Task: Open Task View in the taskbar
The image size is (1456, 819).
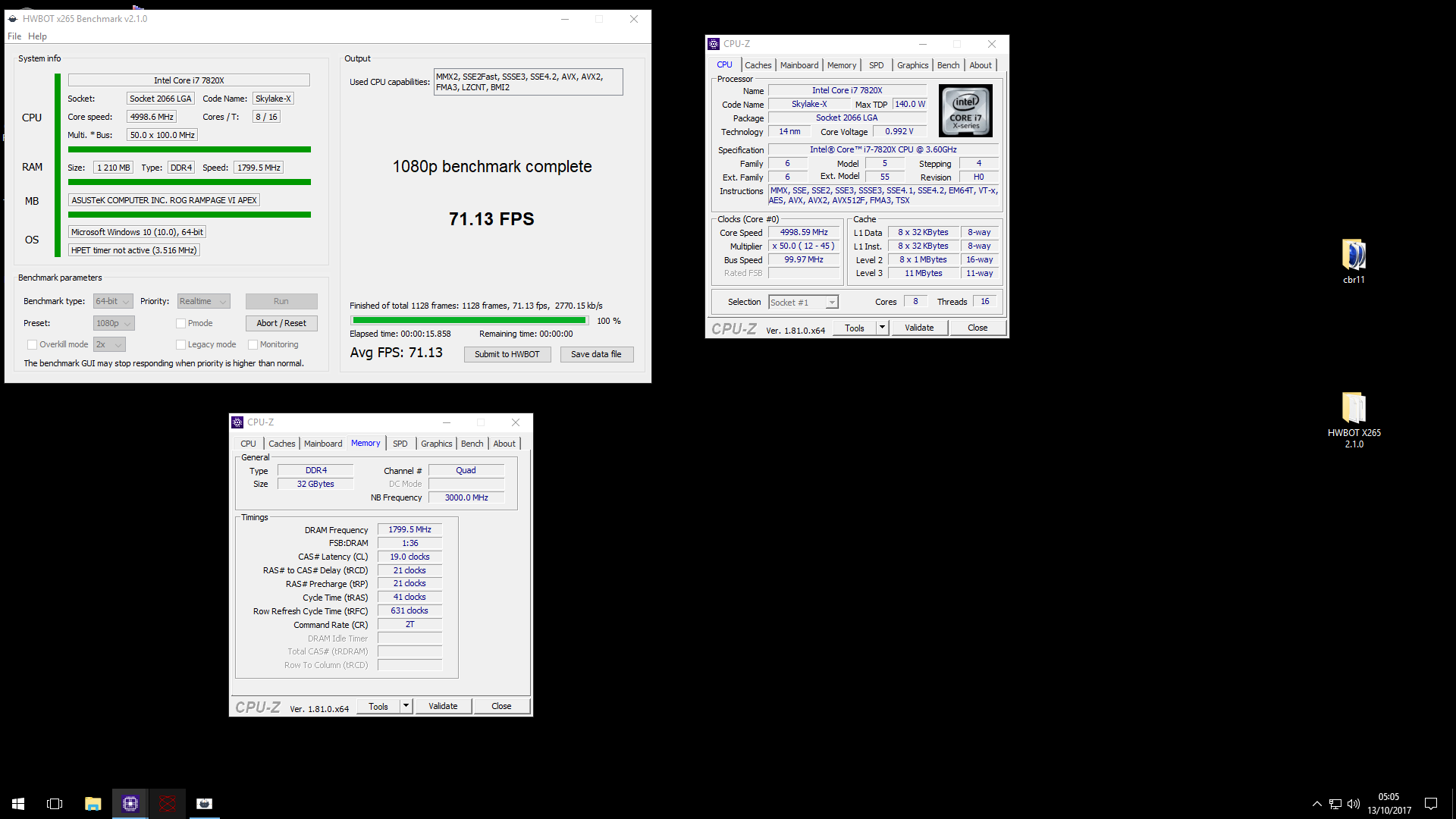Action: pyautogui.click(x=55, y=803)
